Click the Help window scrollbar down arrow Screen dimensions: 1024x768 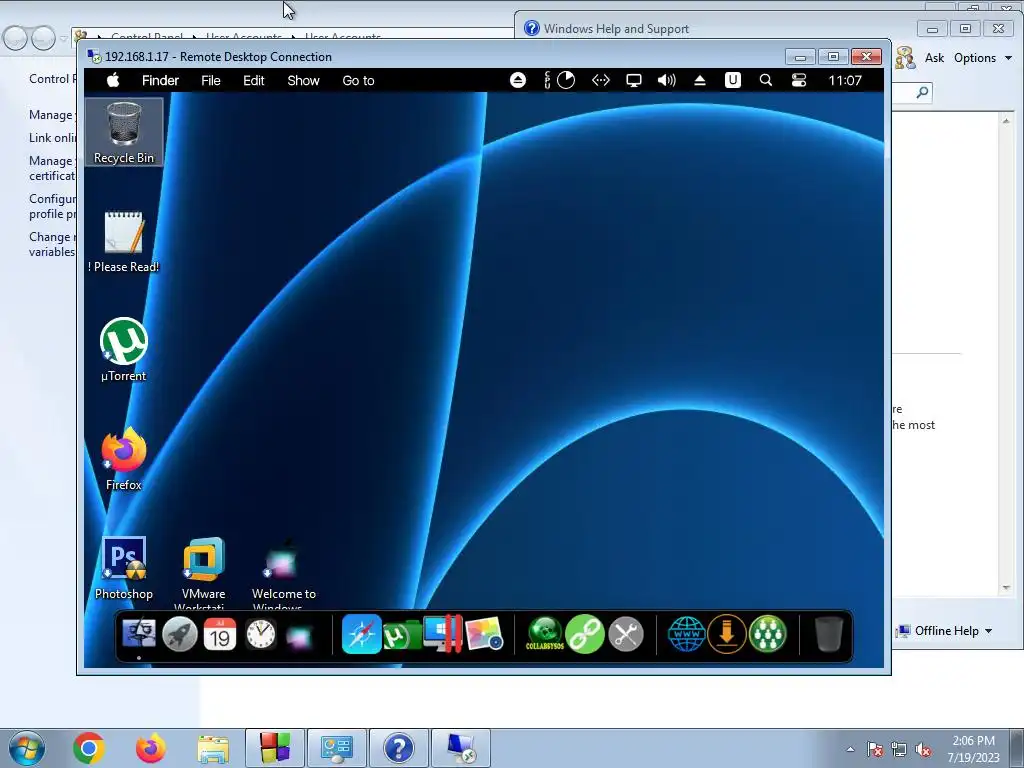point(1006,588)
